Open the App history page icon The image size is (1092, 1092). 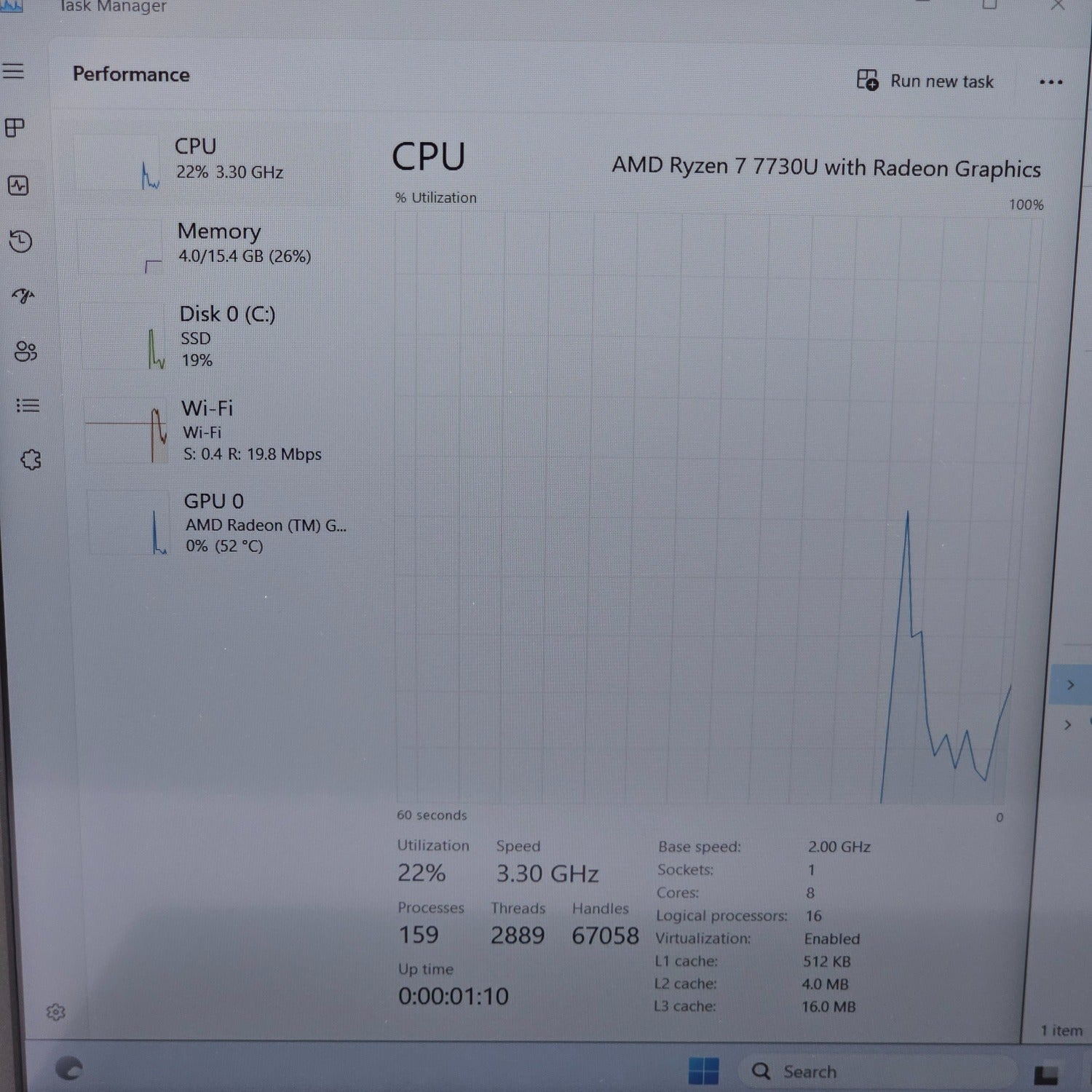[20, 241]
